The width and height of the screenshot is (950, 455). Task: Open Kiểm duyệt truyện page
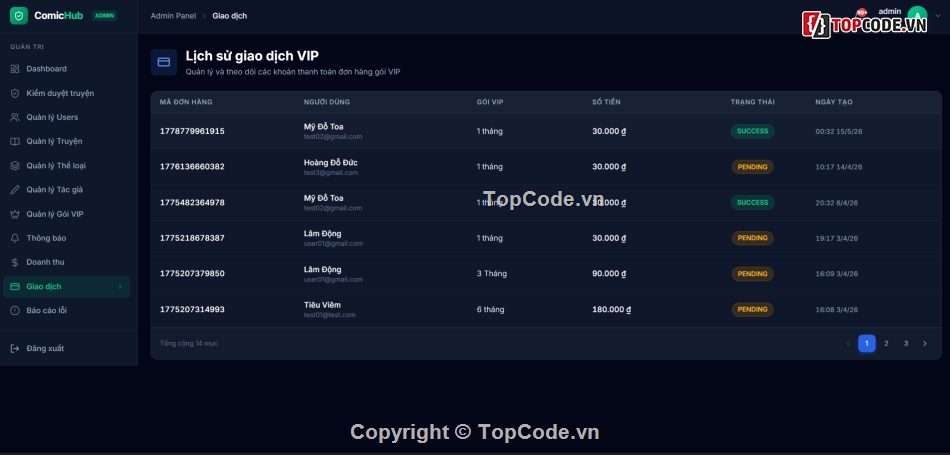67,93
